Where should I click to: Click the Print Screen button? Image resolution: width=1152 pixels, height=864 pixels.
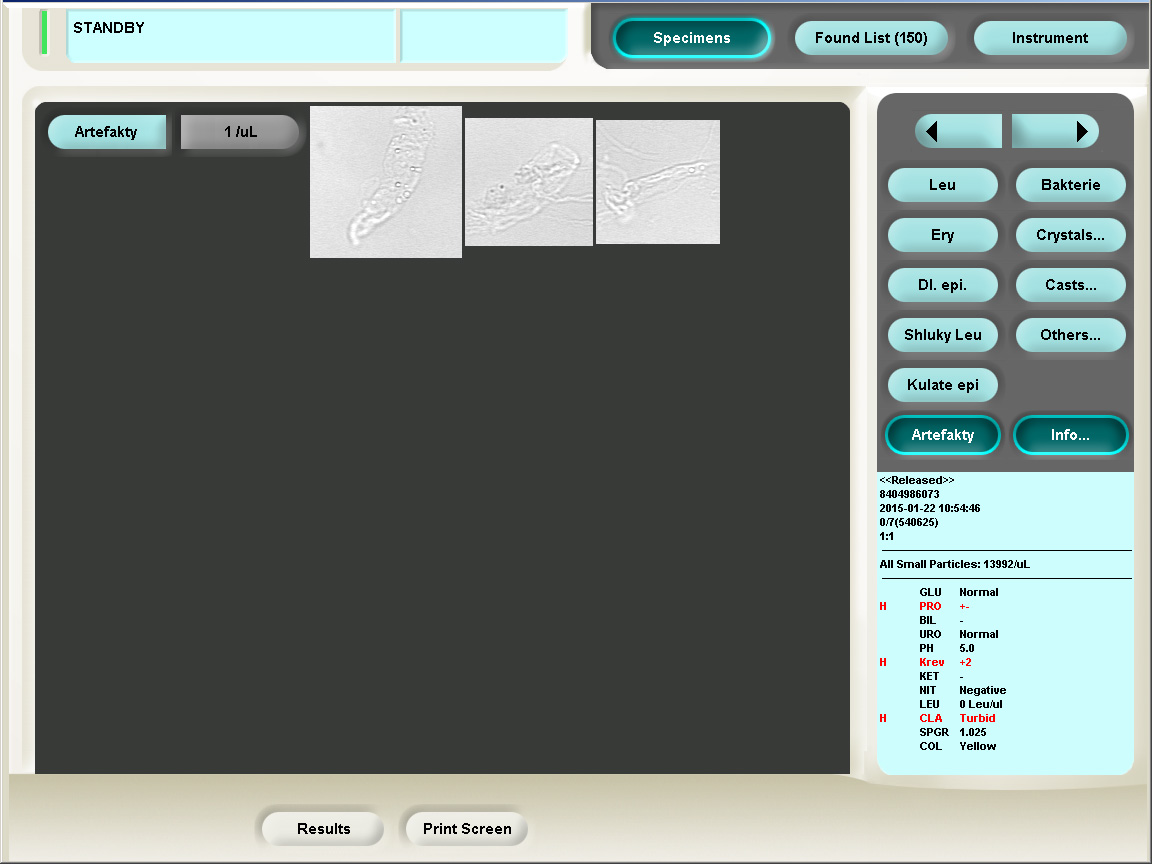click(467, 829)
